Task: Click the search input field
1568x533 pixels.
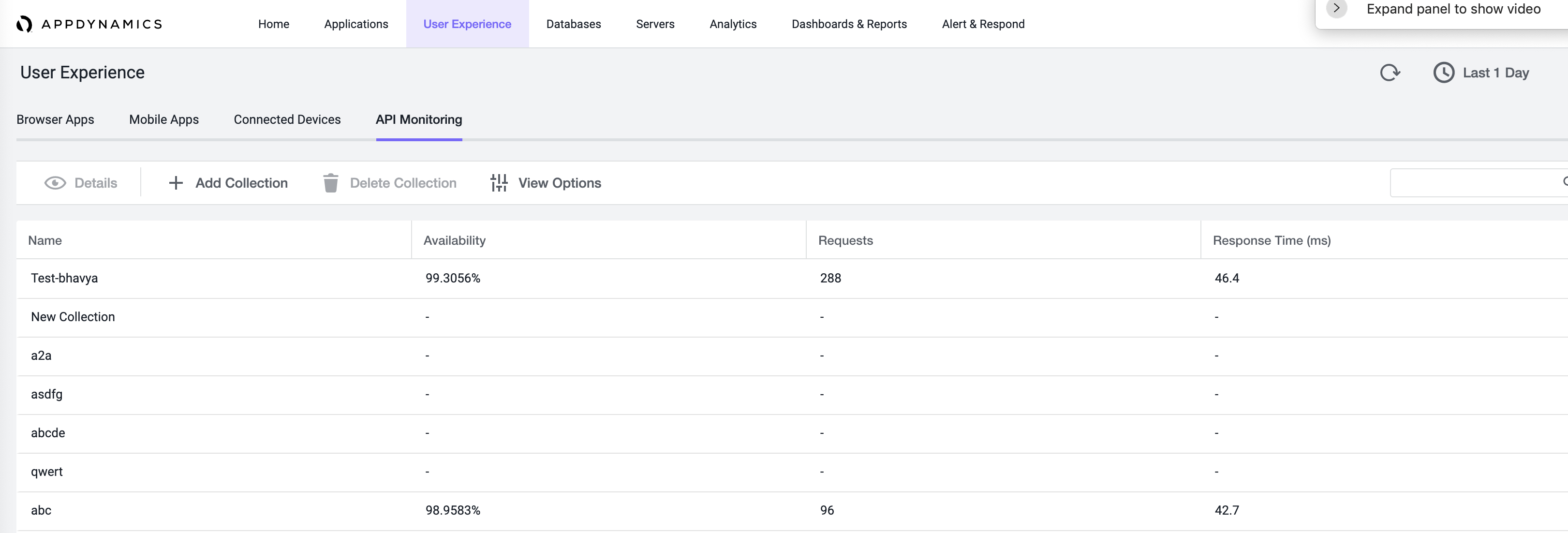Action: click(x=1479, y=182)
